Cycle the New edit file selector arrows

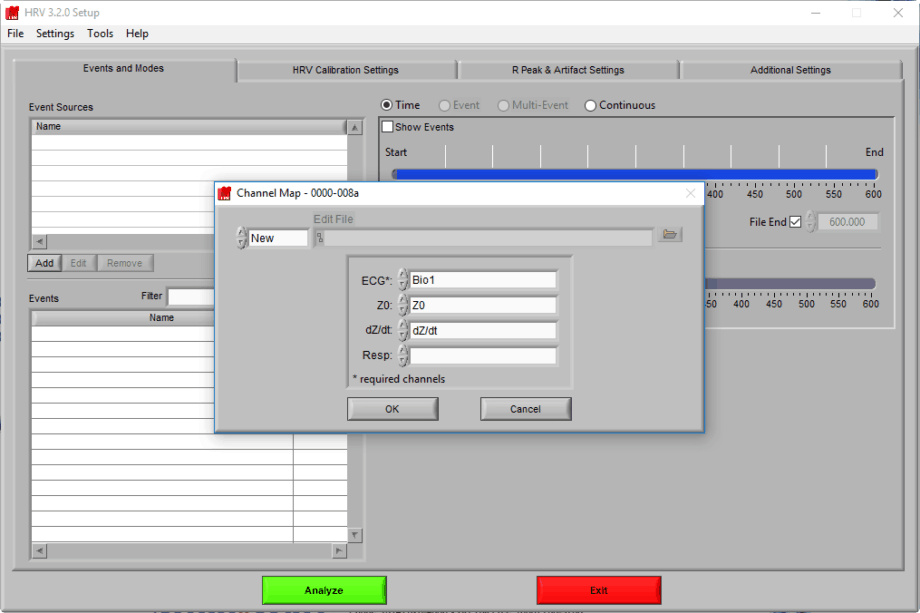[x=240, y=237]
